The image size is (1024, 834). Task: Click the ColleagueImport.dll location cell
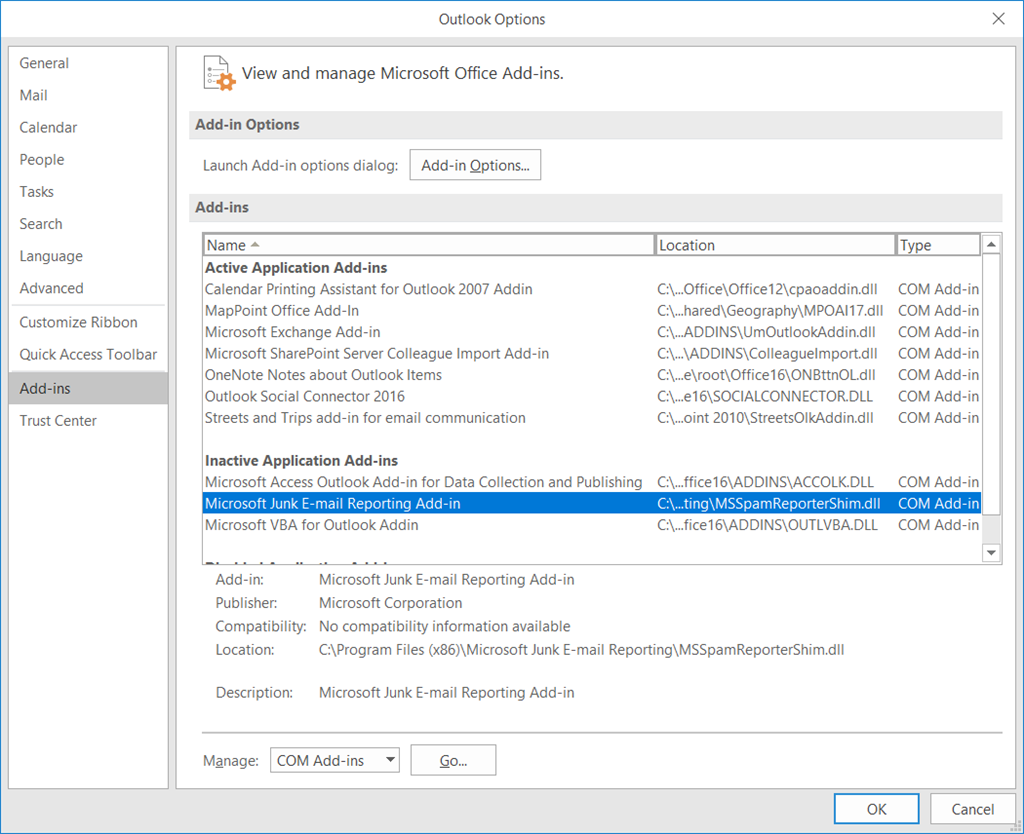[767, 354]
